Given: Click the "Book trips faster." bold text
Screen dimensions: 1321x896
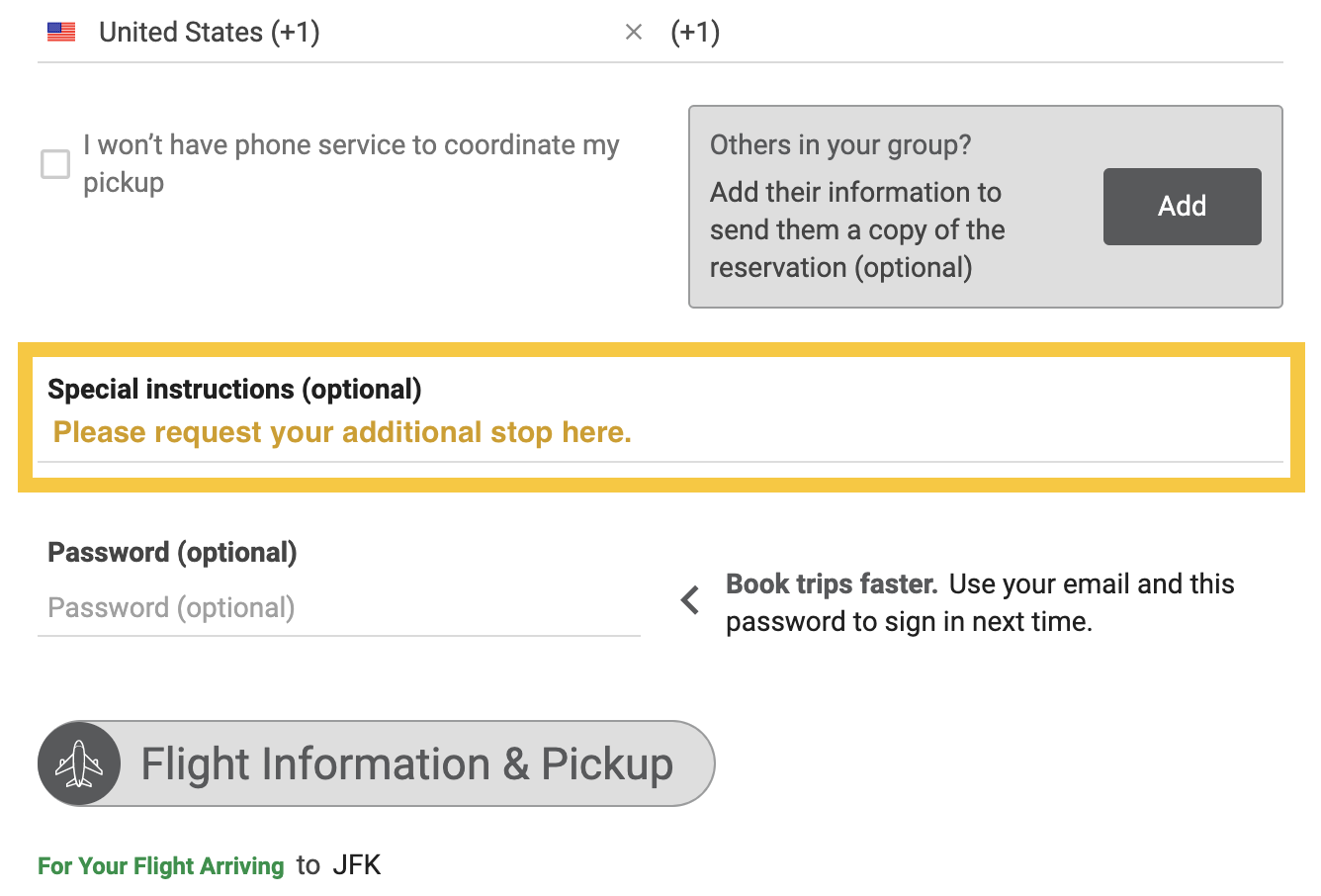Looking at the screenshot, I should pos(832,584).
